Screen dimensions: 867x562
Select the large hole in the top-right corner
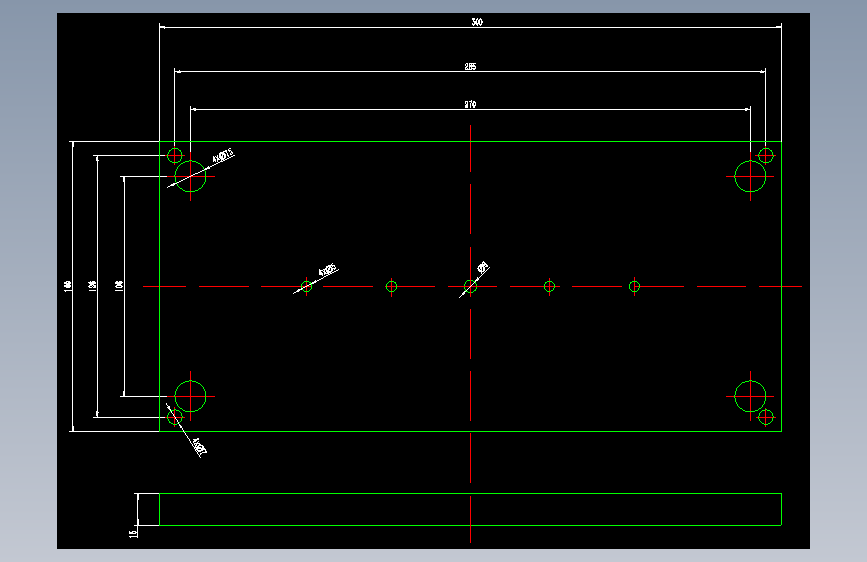tap(750, 176)
